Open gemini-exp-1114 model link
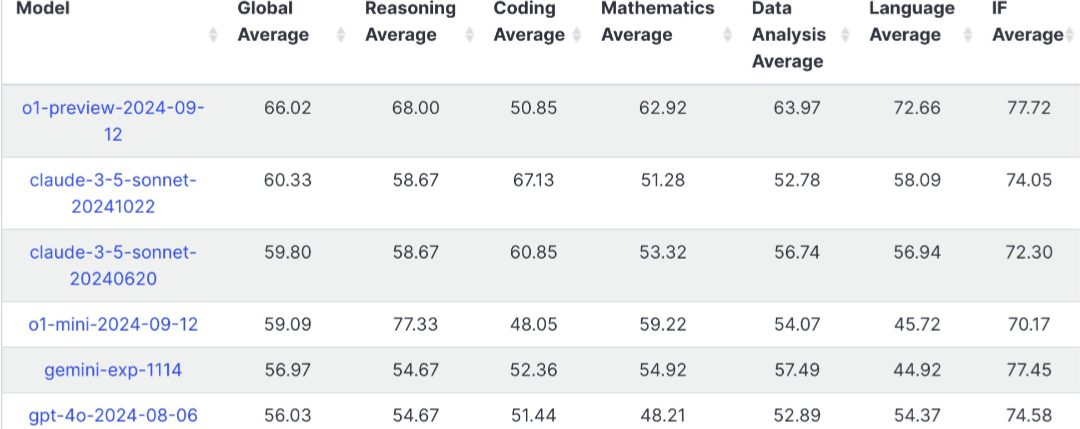Screen dimensions: 1080x429 point(113,370)
